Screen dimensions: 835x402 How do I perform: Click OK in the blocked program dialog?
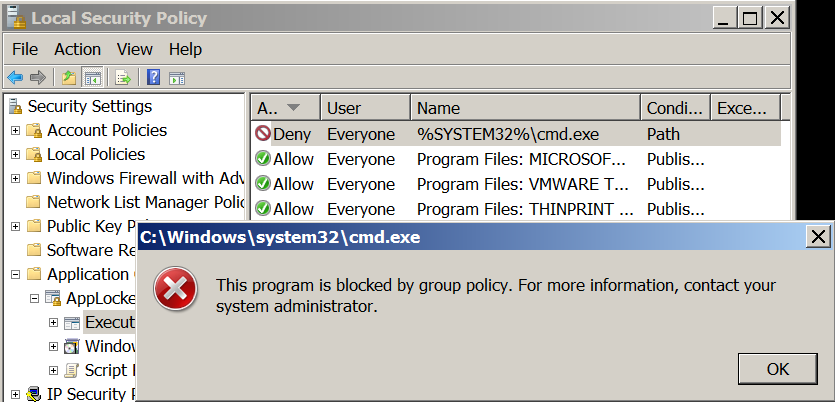pyautogui.click(x=777, y=368)
